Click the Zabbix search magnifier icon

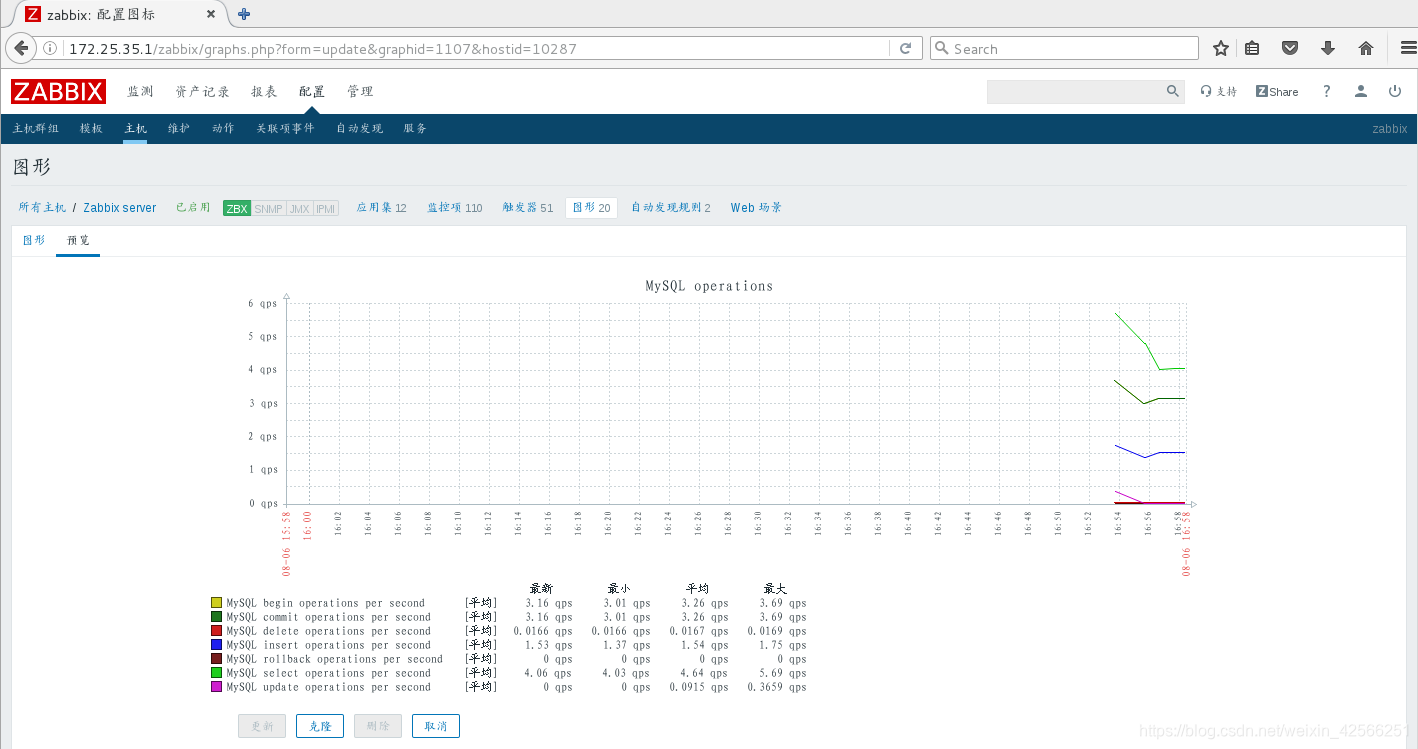pos(1173,91)
